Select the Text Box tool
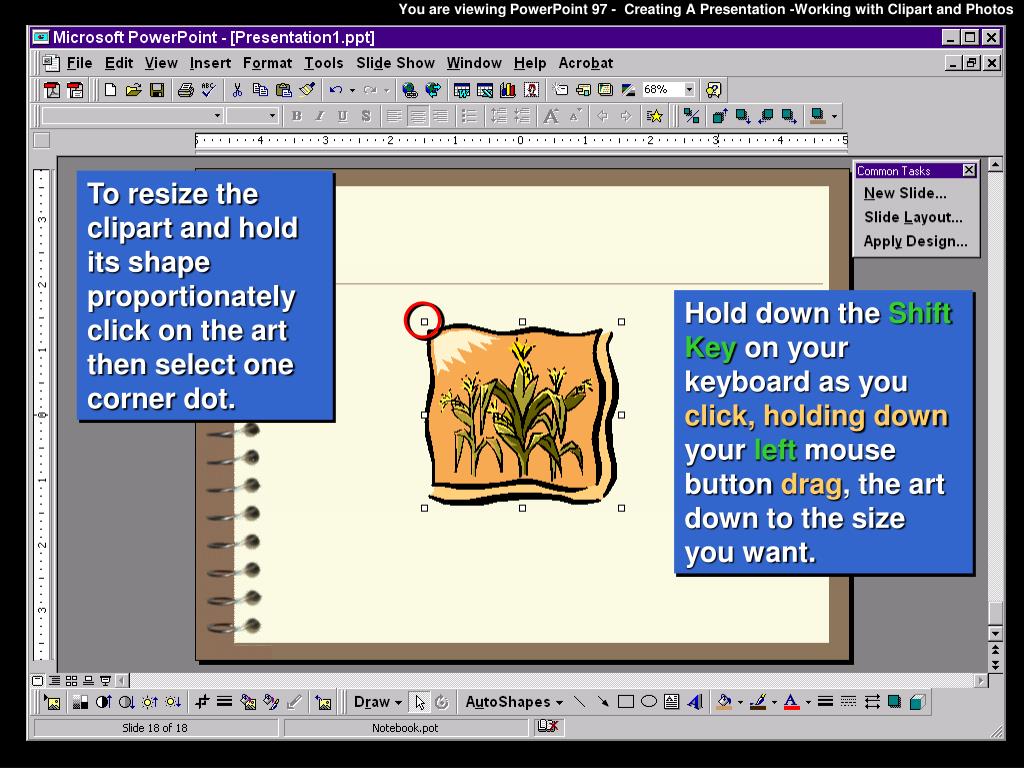The width and height of the screenshot is (1024, 768). click(671, 702)
